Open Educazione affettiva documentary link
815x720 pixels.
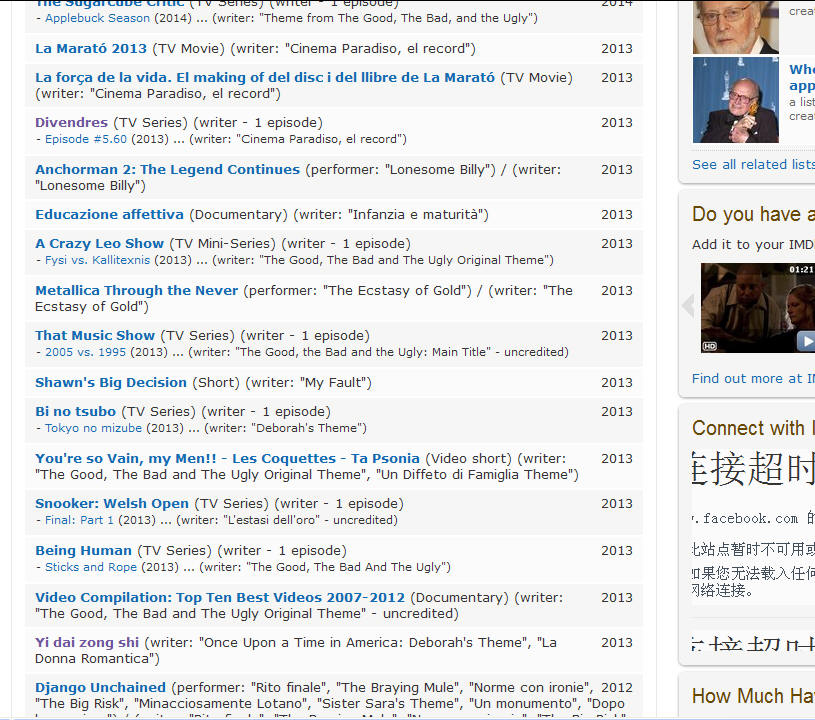point(109,215)
